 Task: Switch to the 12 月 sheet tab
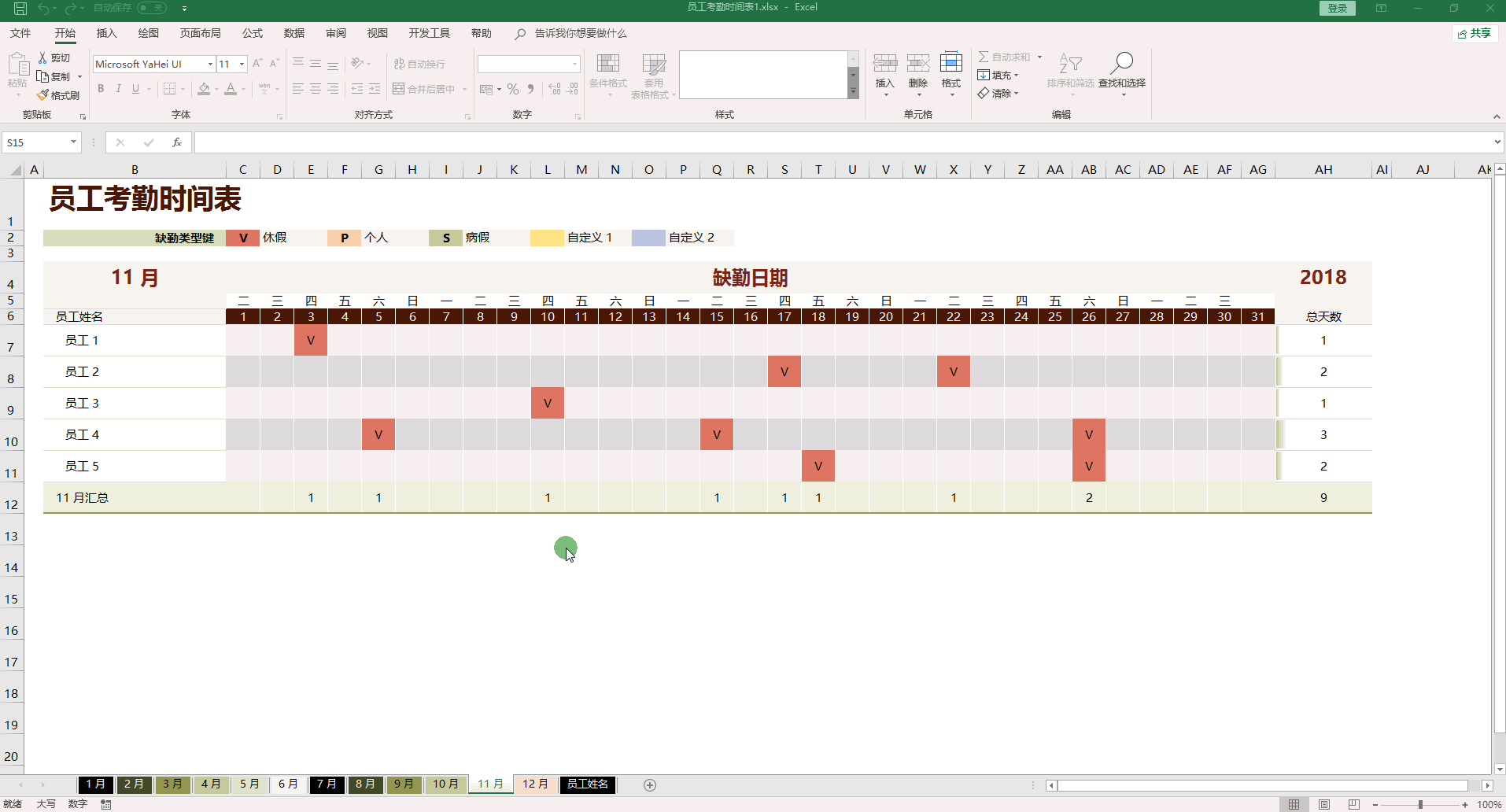(535, 784)
